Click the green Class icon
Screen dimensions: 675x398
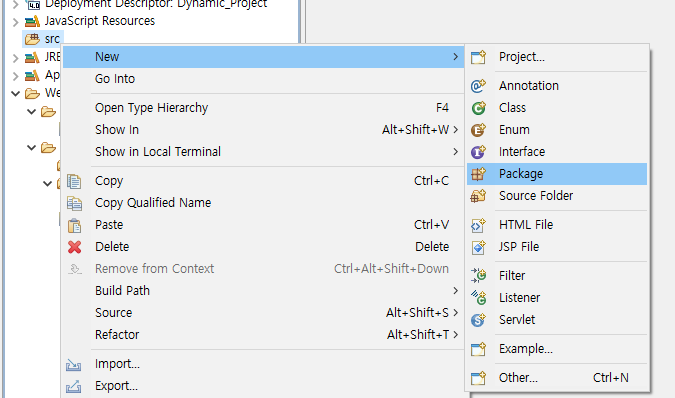click(x=478, y=108)
